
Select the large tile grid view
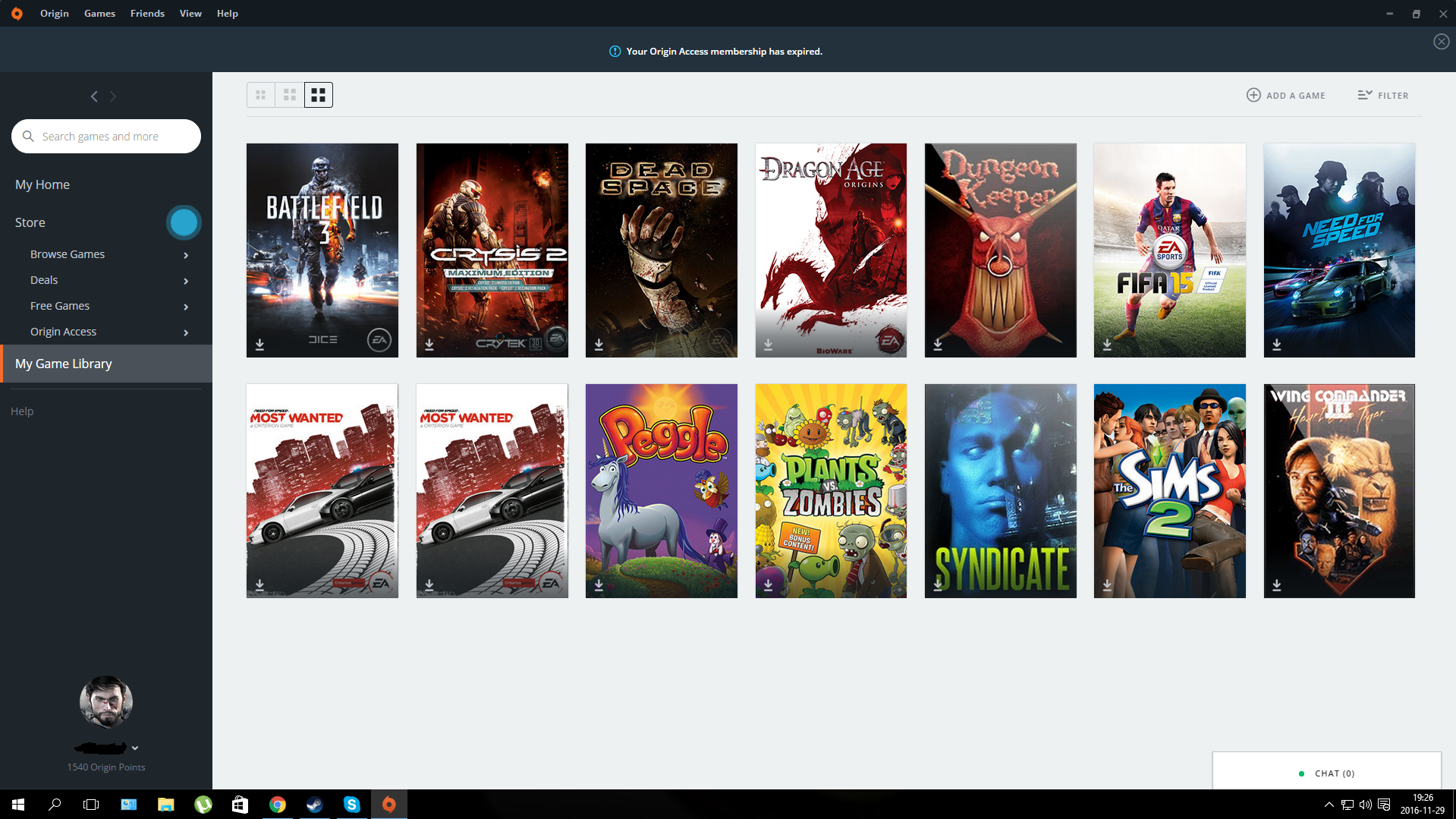point(319,95)
